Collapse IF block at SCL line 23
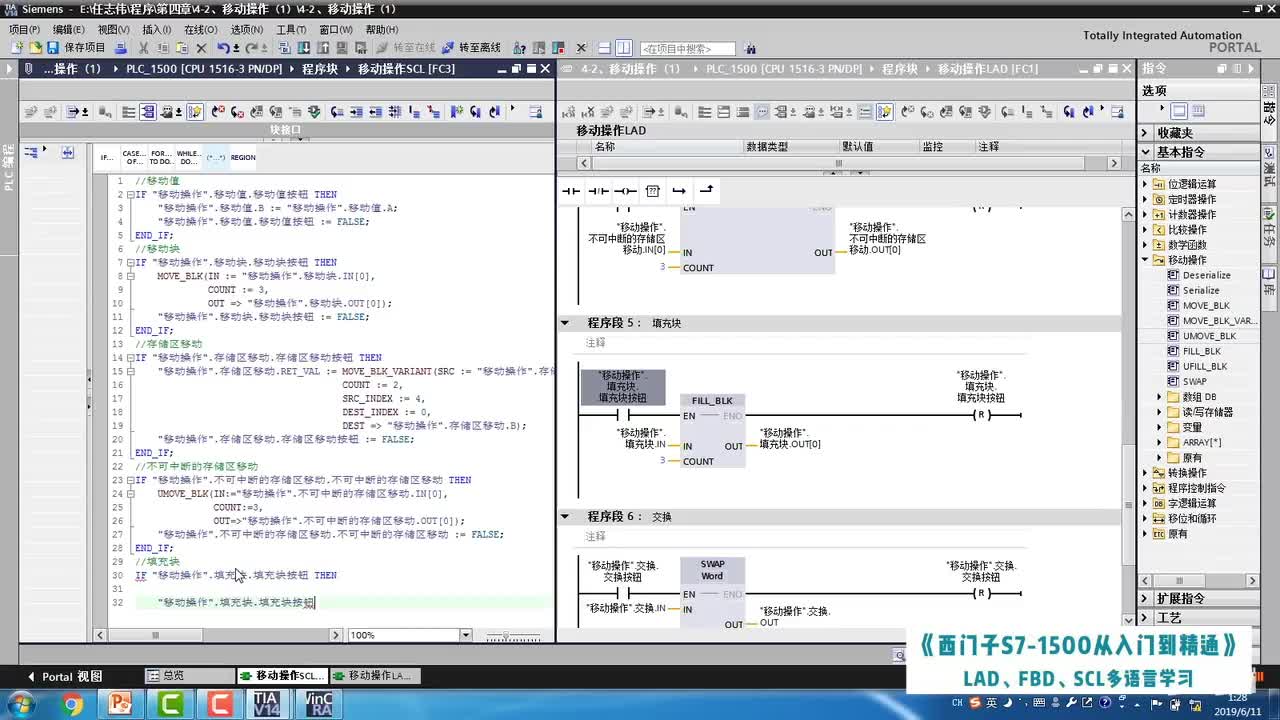Screen dimensions: 1280x720 point(130,480)
